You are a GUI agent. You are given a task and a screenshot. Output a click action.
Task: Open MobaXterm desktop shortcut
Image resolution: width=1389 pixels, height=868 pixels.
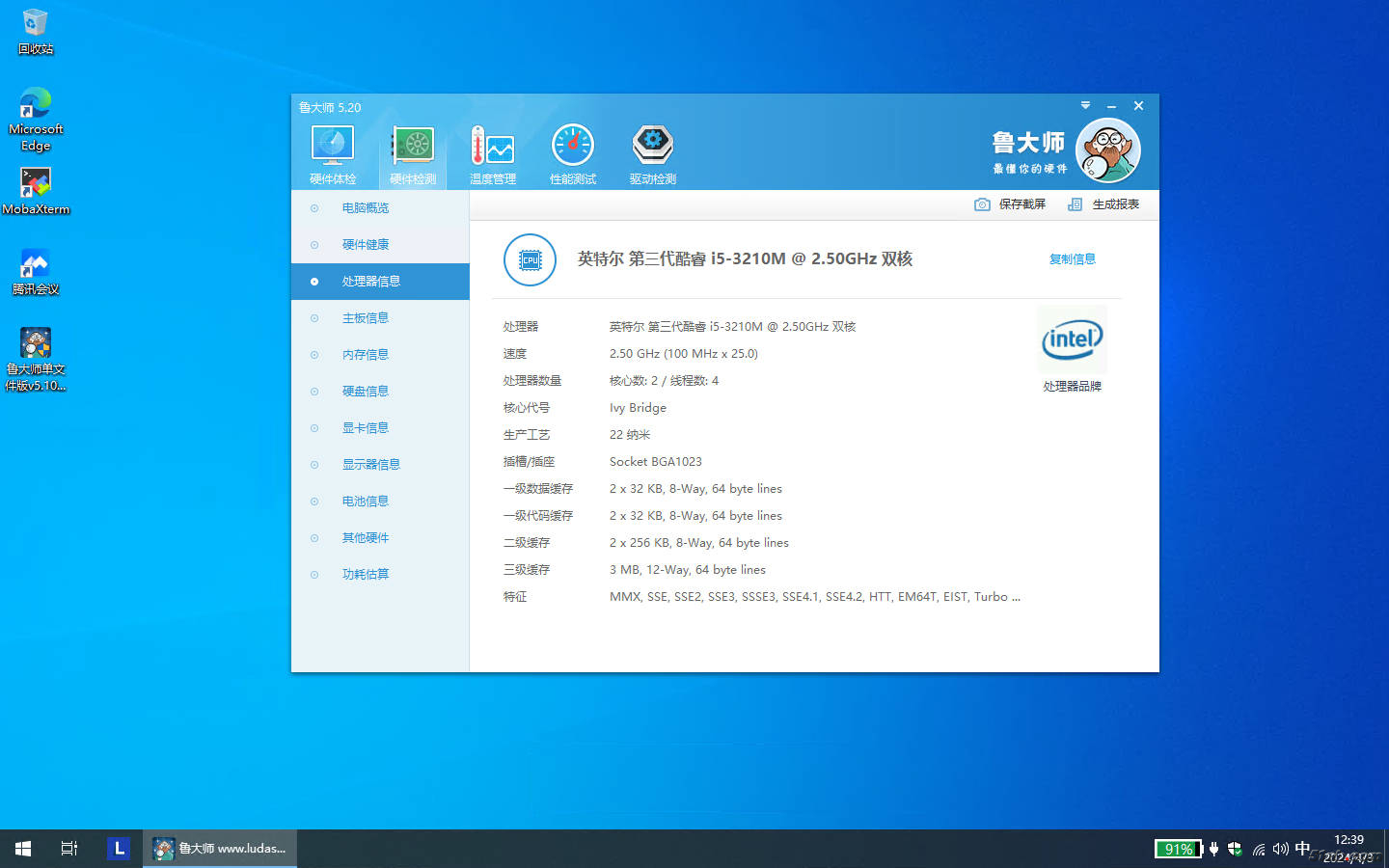pyautogui.click(x=36, y=191)
